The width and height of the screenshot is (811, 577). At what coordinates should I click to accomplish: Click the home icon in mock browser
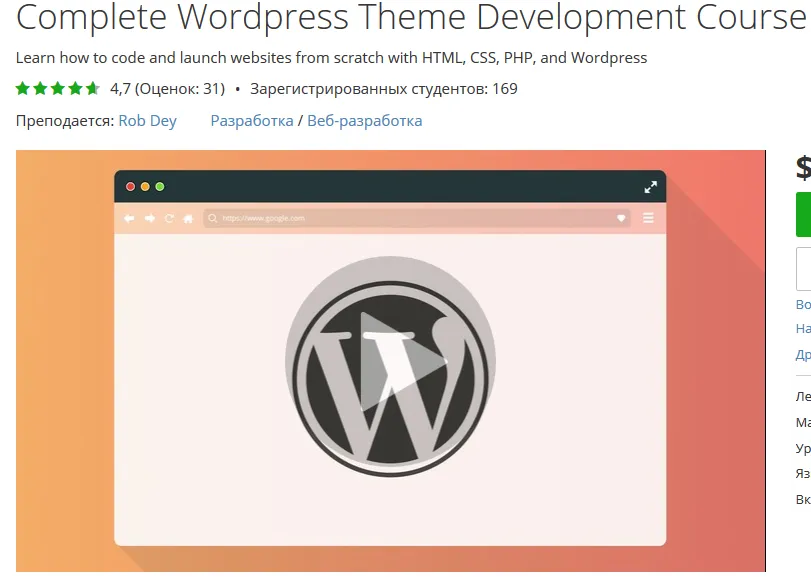click(188, 218)
